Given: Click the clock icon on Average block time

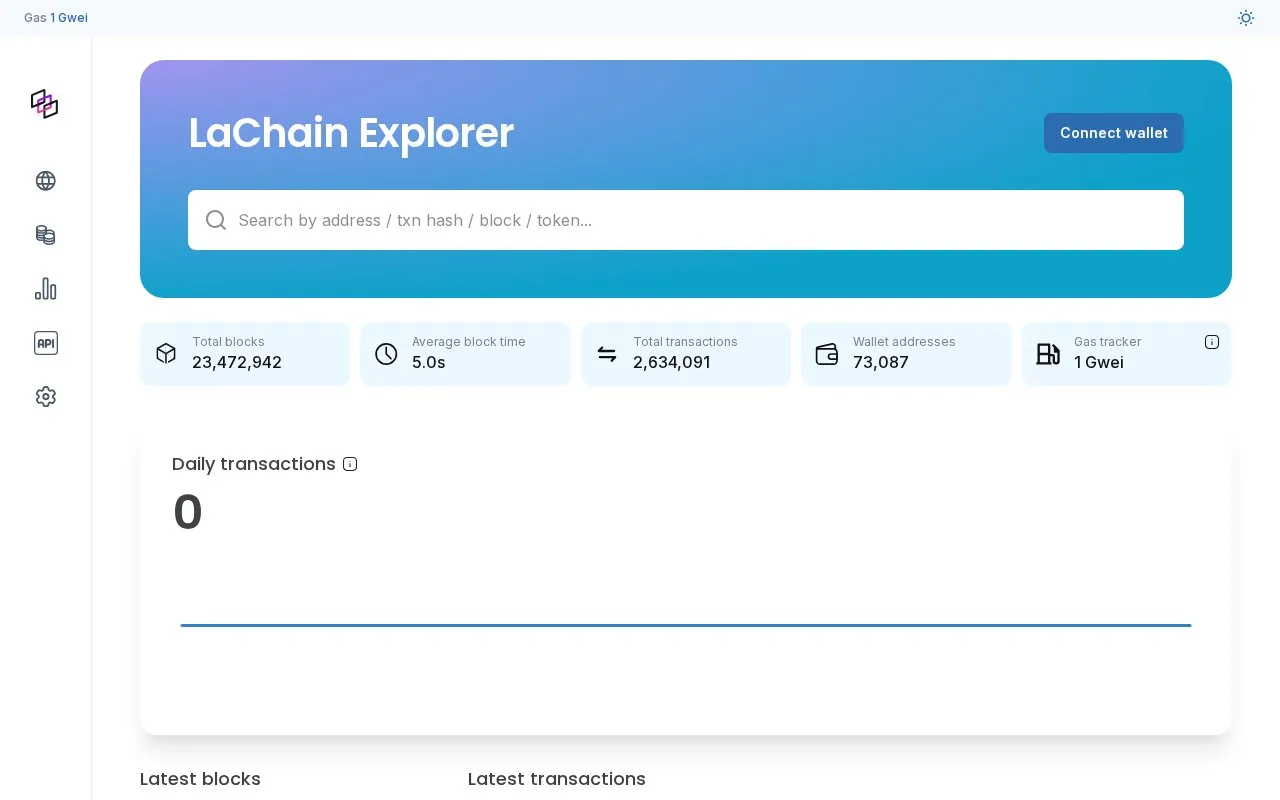Looking at the screenshot, I should point(386,353).
